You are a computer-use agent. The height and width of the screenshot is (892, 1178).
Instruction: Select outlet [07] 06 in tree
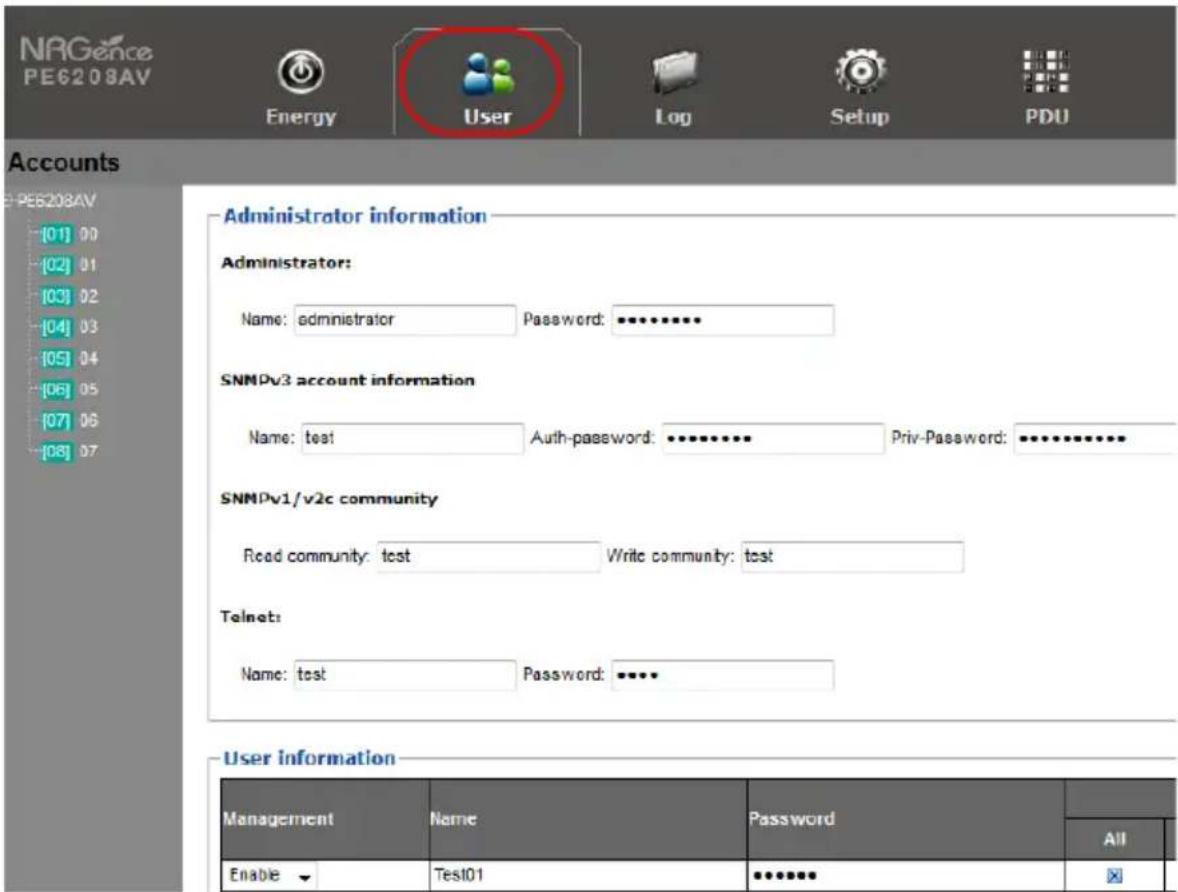tap(69, 420)
